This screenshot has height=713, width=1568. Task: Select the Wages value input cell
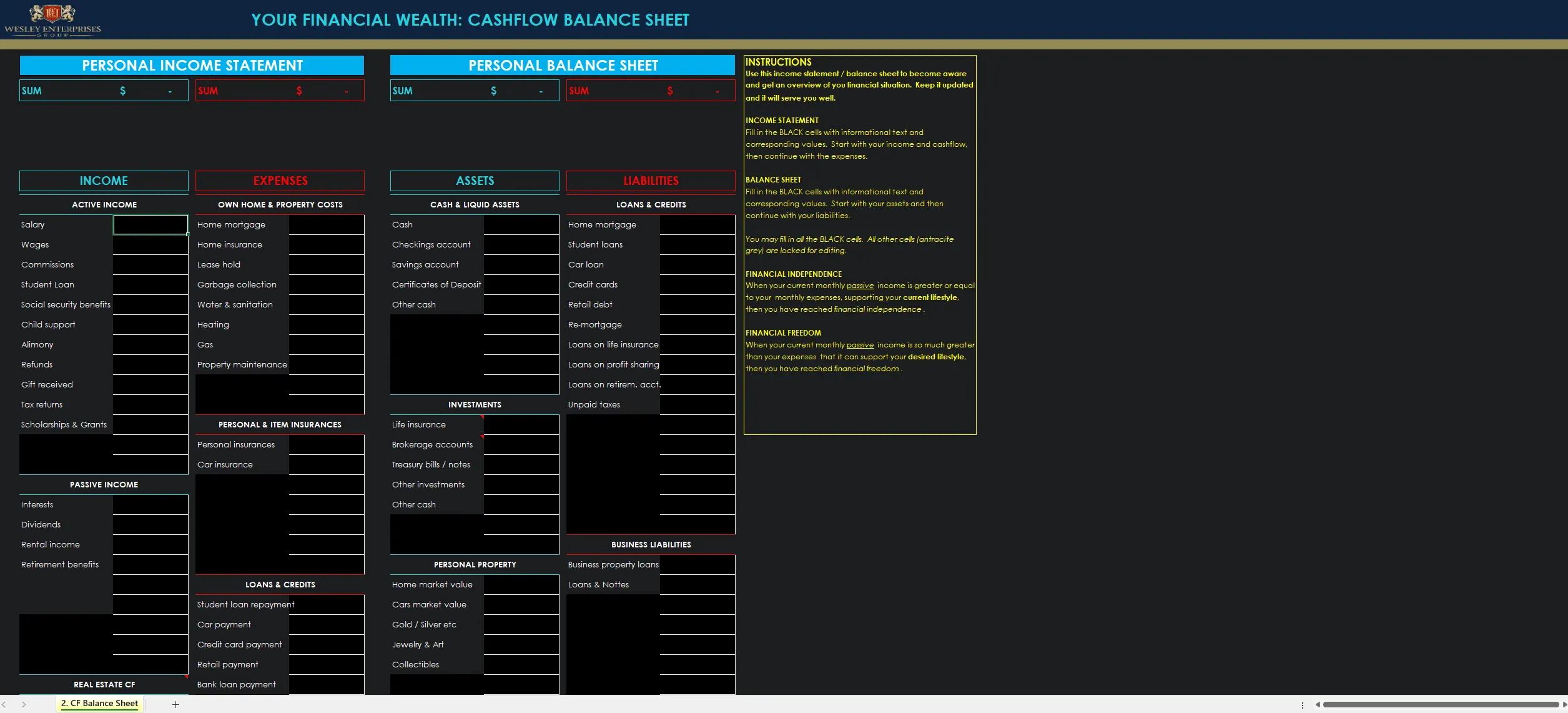(x=150, y=244)
